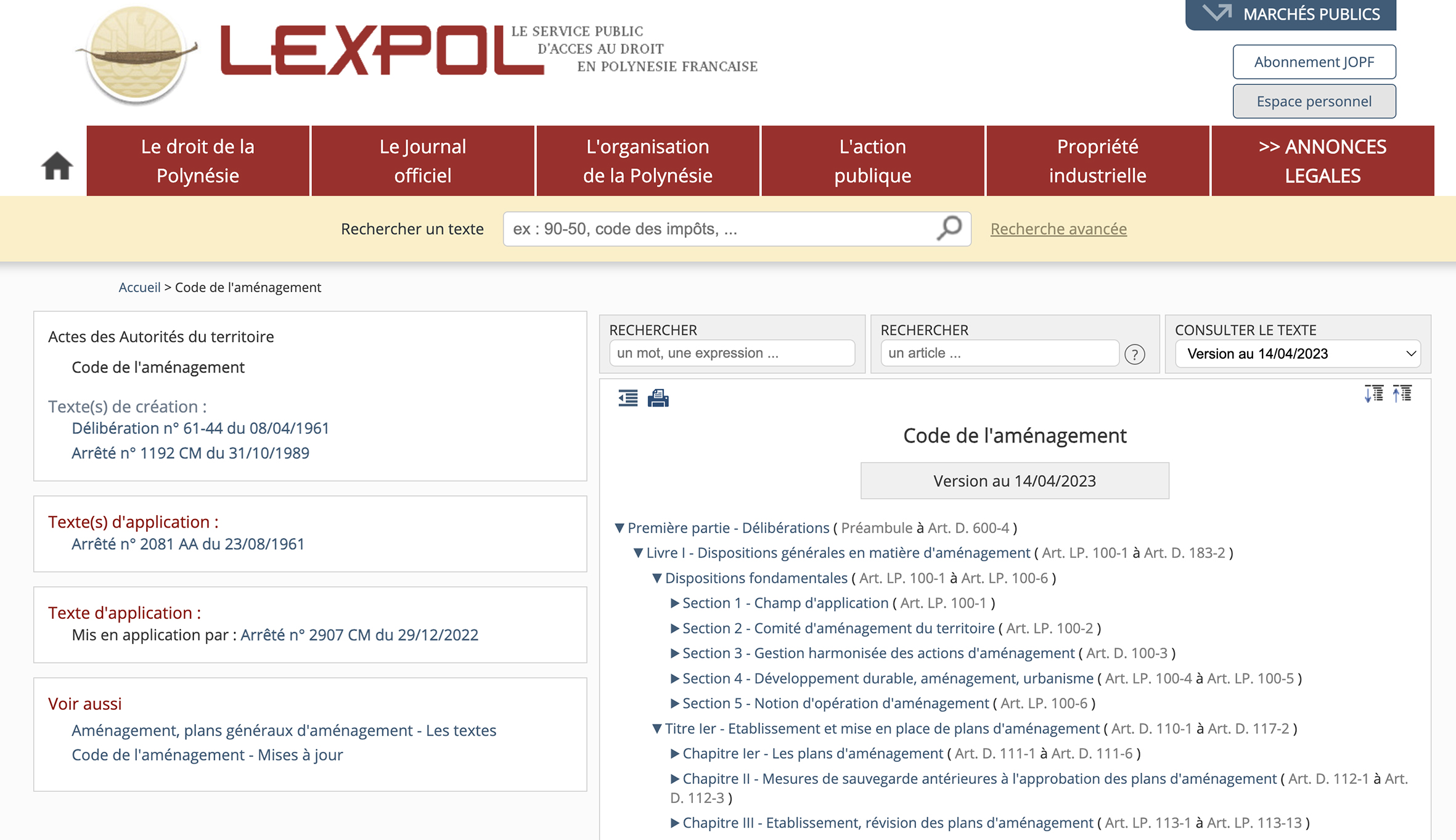Expand Section 1 - Champ d'application
The width and height of the screenshot is (1456, 840).
click(x=674, y=603)
